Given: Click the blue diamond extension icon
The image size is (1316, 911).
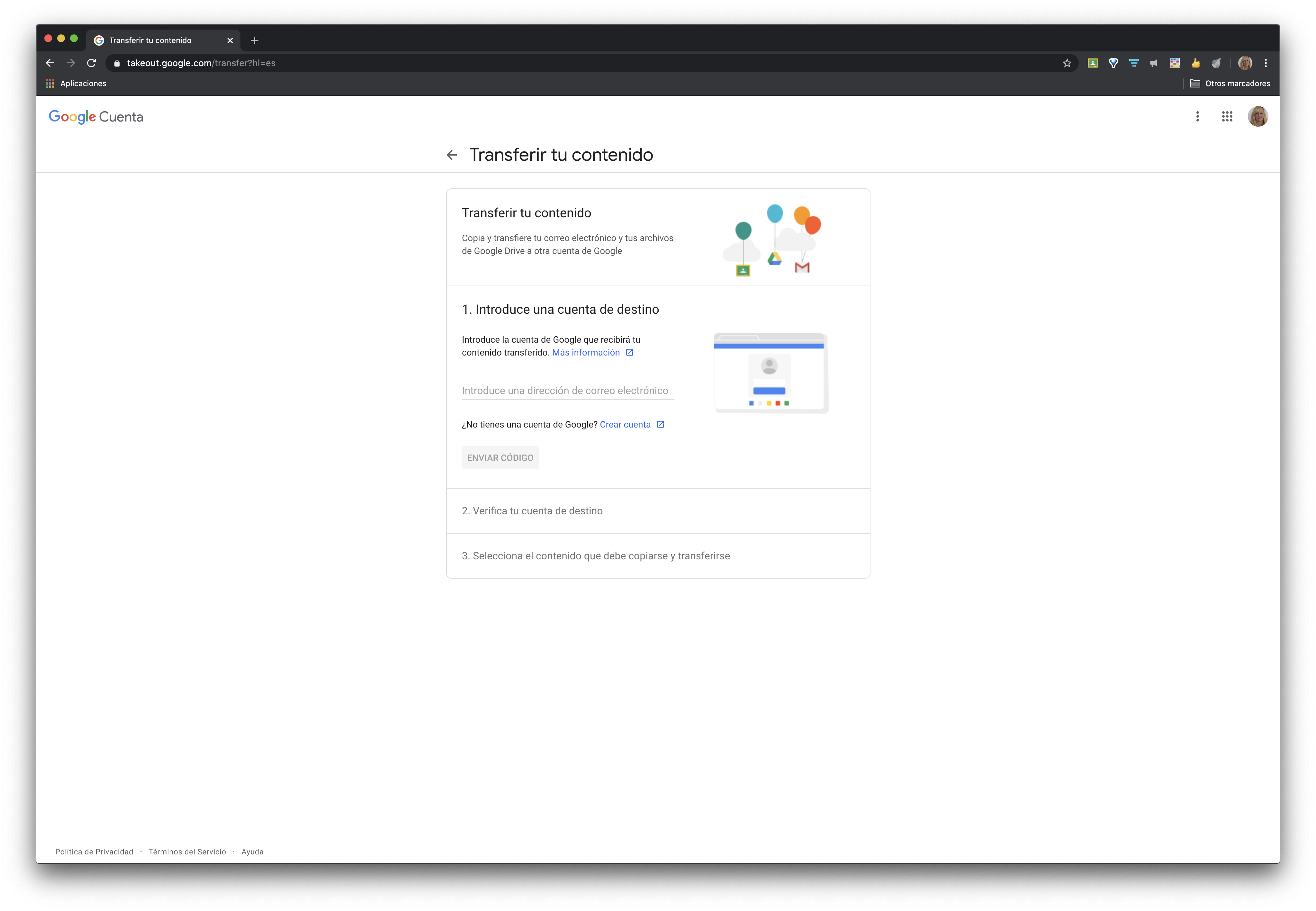Looking at the screenshot, I should point(1113,63).
